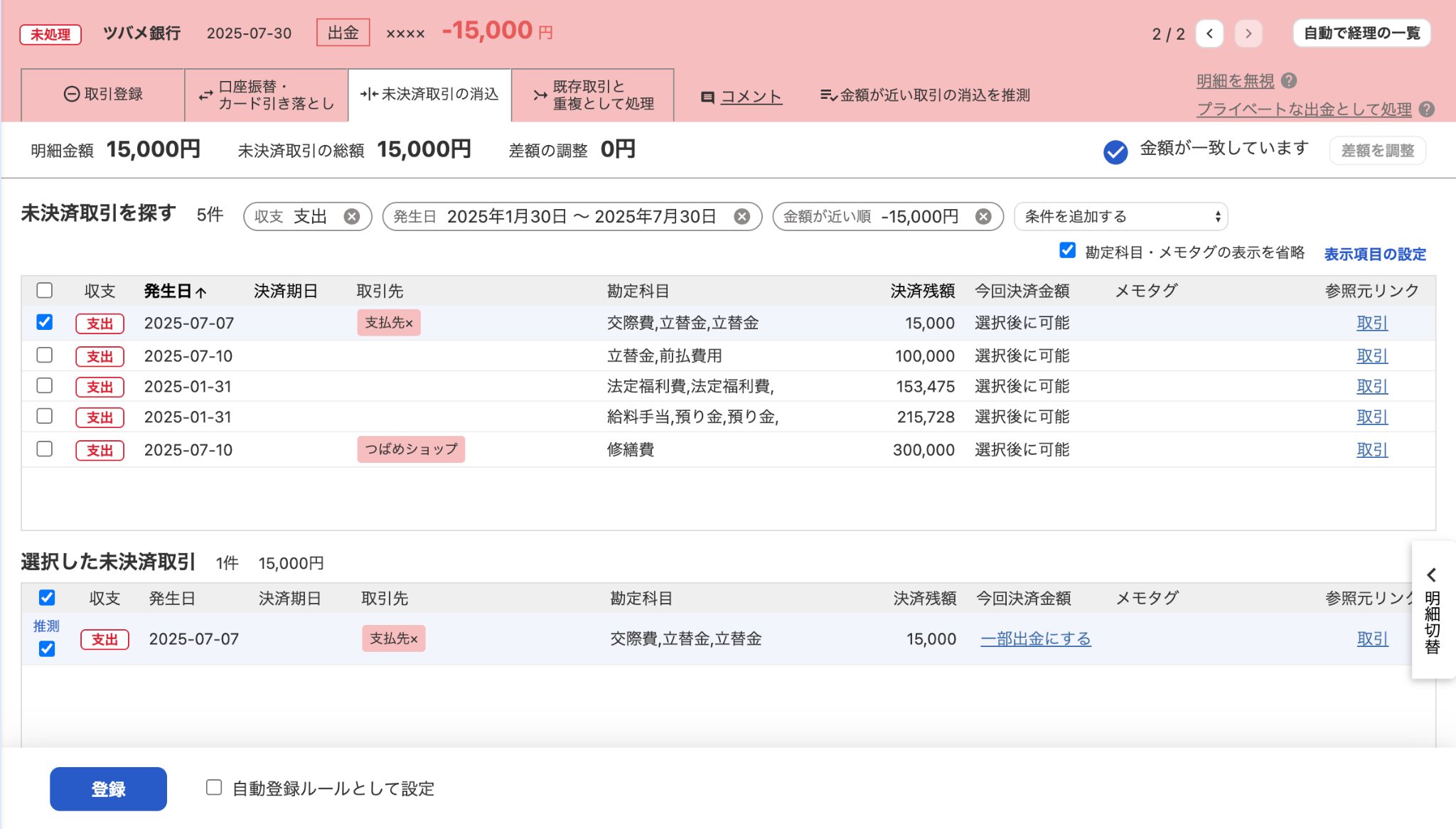Click 明細を無視 link

click(x=1236, y=81)
